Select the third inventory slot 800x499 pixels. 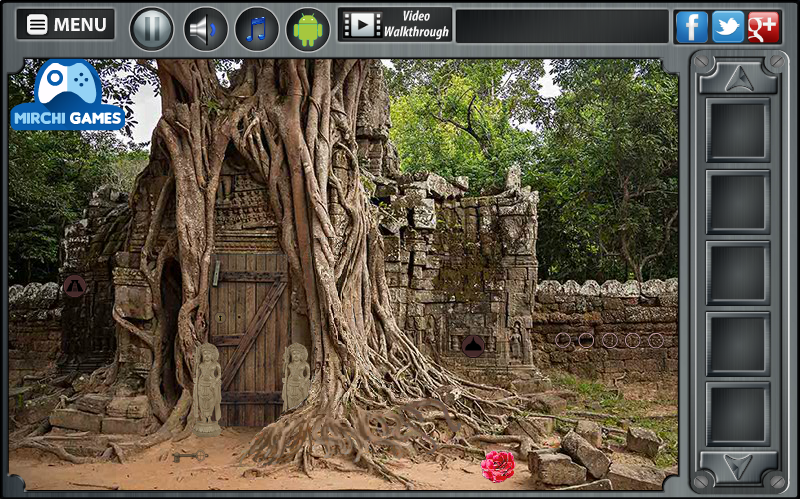tap(738, 273)
